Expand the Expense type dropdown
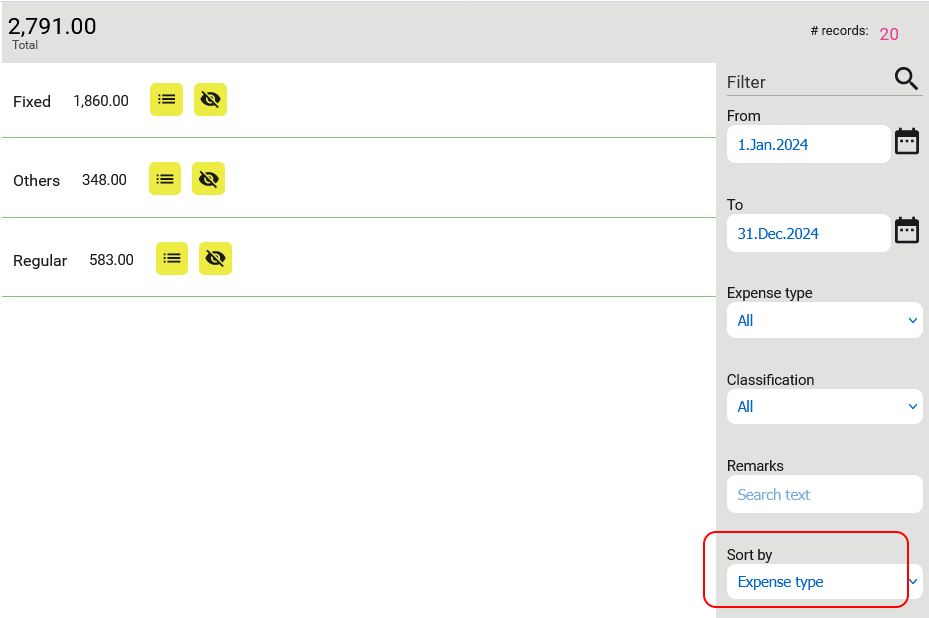This screenshot has height=618, width=929. (824, 321)
